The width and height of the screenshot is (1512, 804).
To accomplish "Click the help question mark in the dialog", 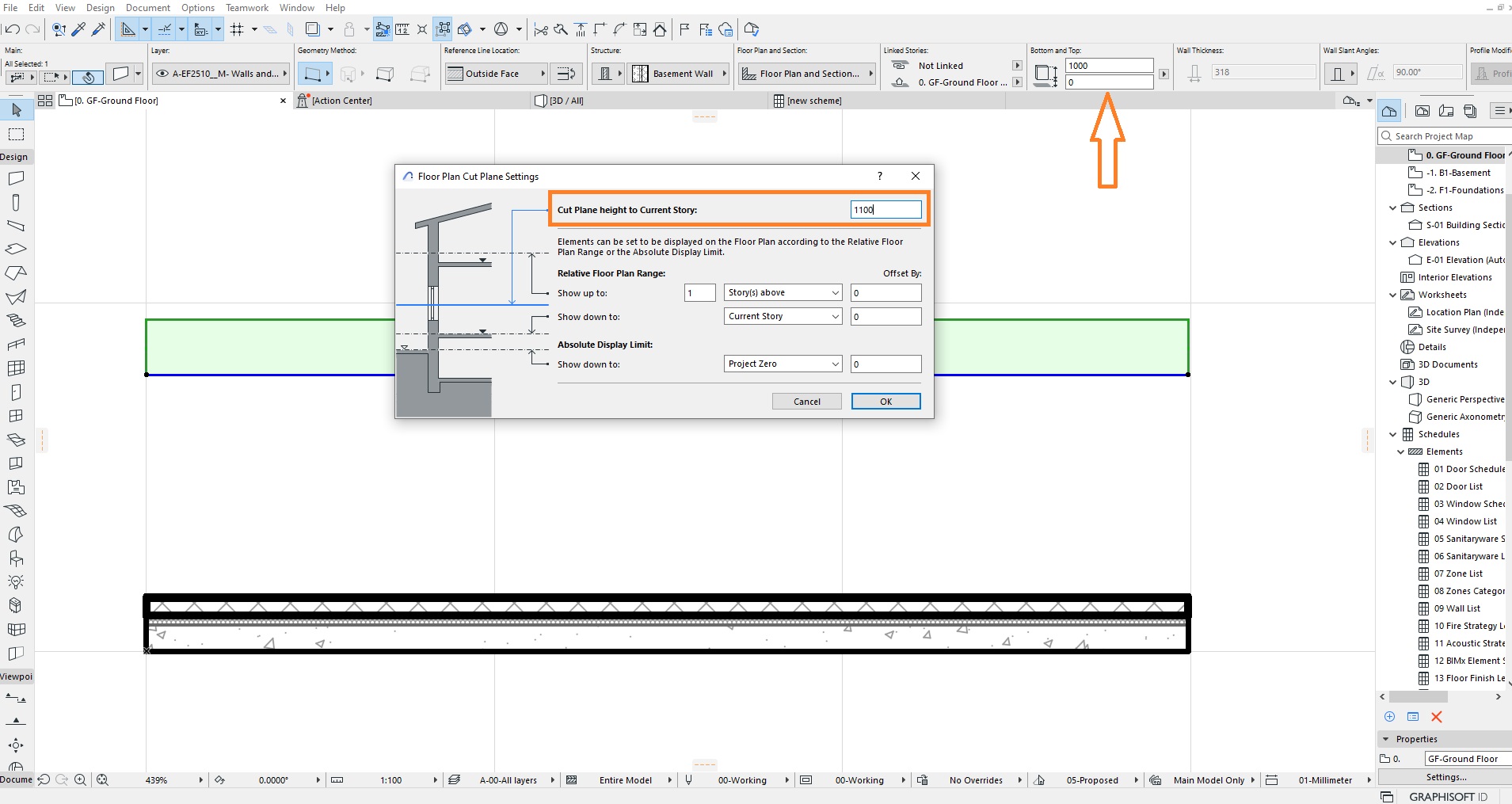I will click(879, 177).
